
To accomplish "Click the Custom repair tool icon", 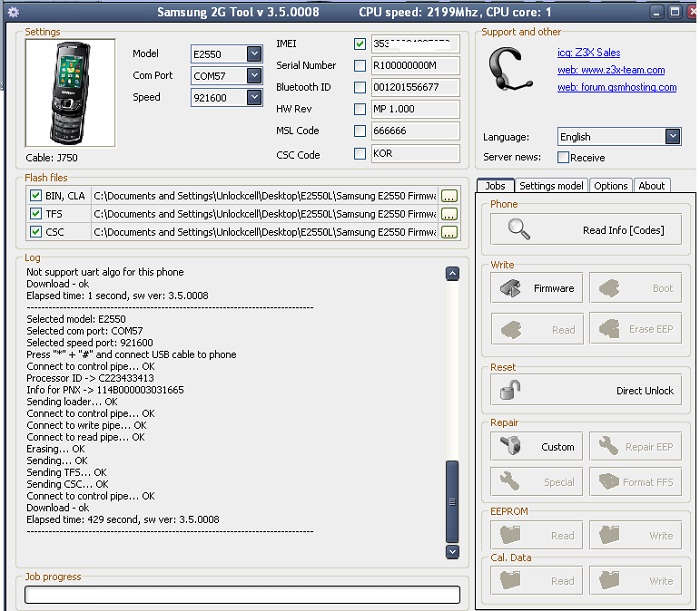I will coord(510,446).
